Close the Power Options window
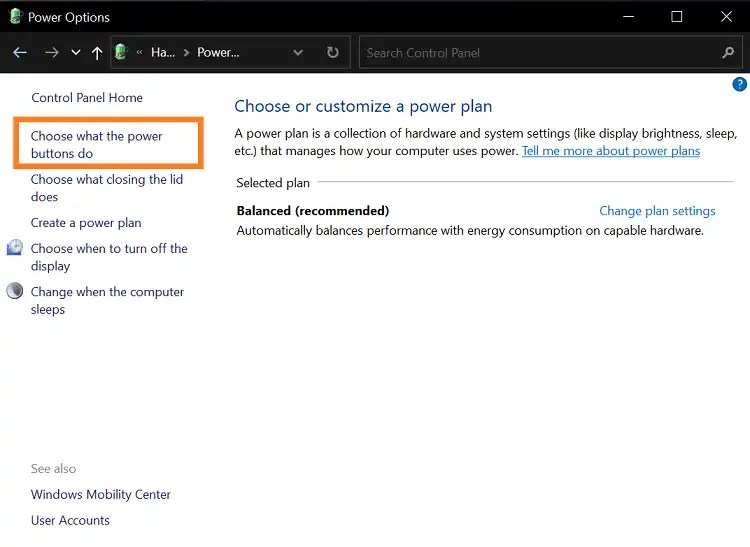 (x=726, y=17)
